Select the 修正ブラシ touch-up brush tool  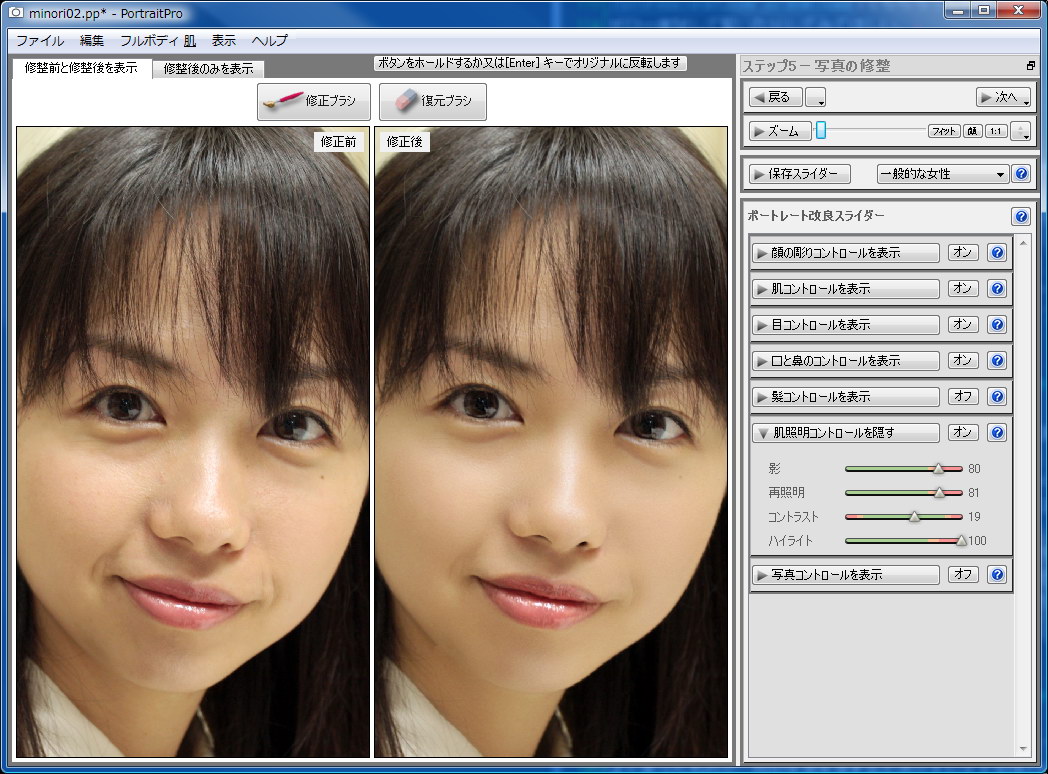pyautogui.click(x=313, y=101)
